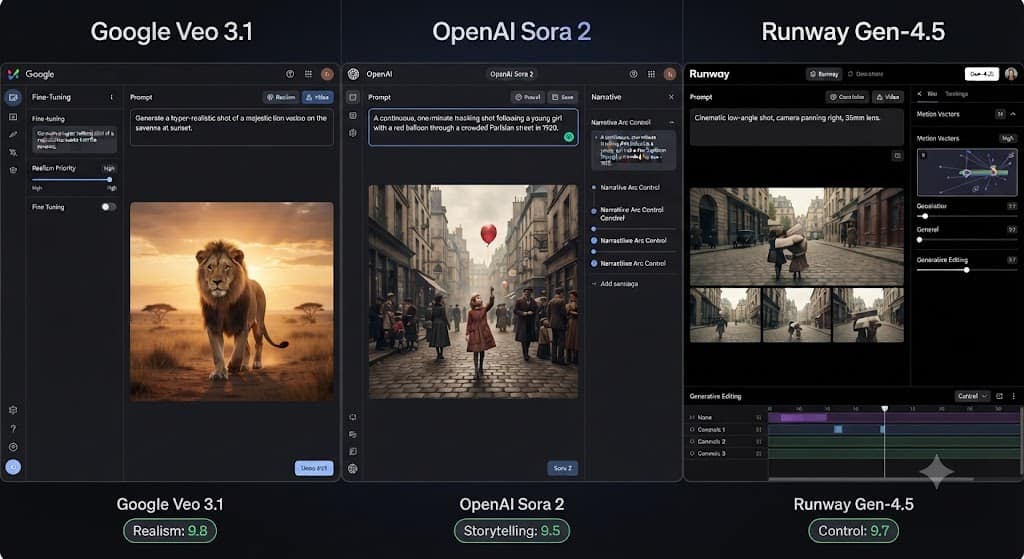Open the help icon in OpenAI header
This screenshot has width=1024, height=559.
[x=633, y=74]
